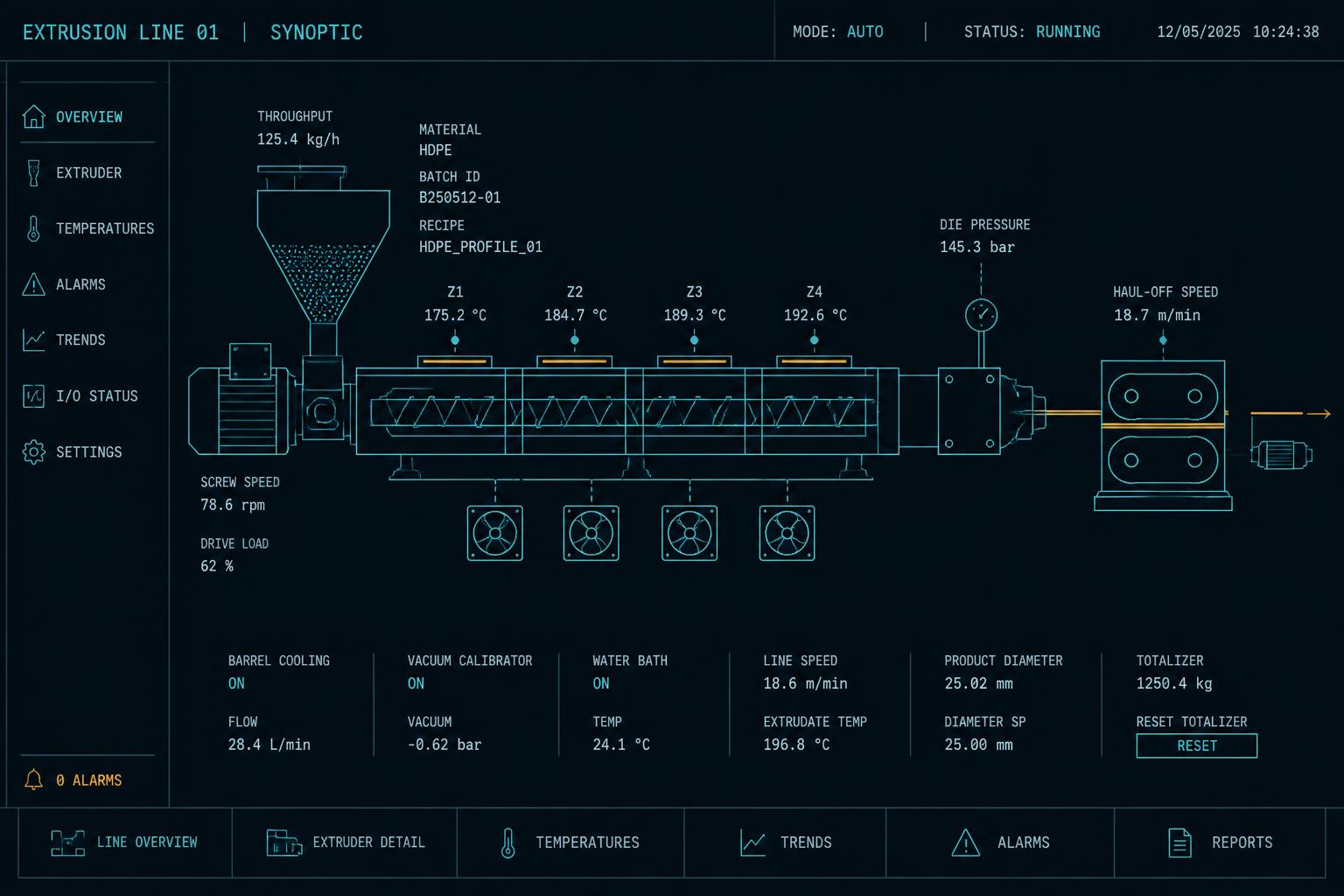Image resolution: width=1344 pixels, height=896 pixels.
Task: Click the second barrel cooling fan under Z2
Action: click(591, 533)
